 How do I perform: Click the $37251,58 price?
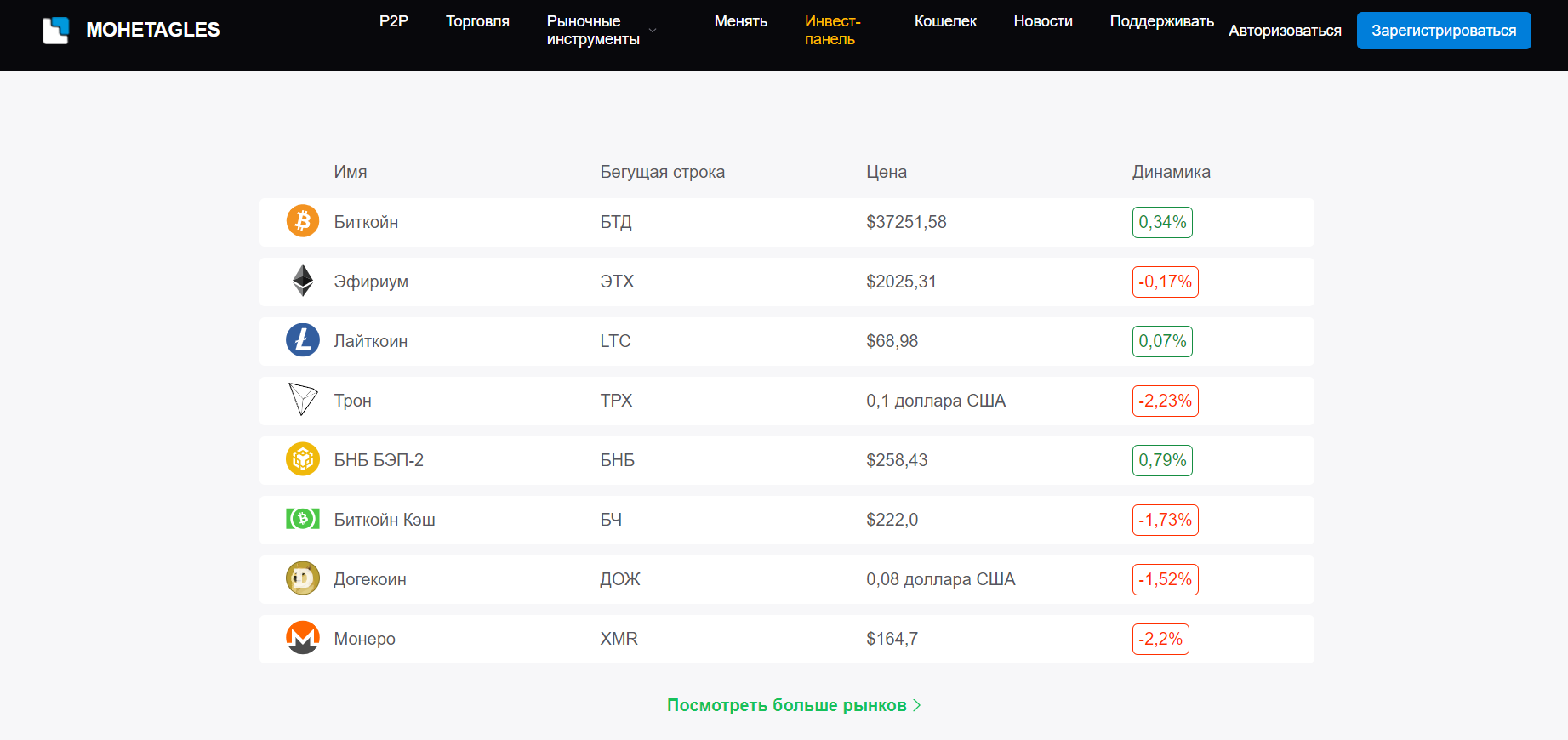tap(906, 222)
